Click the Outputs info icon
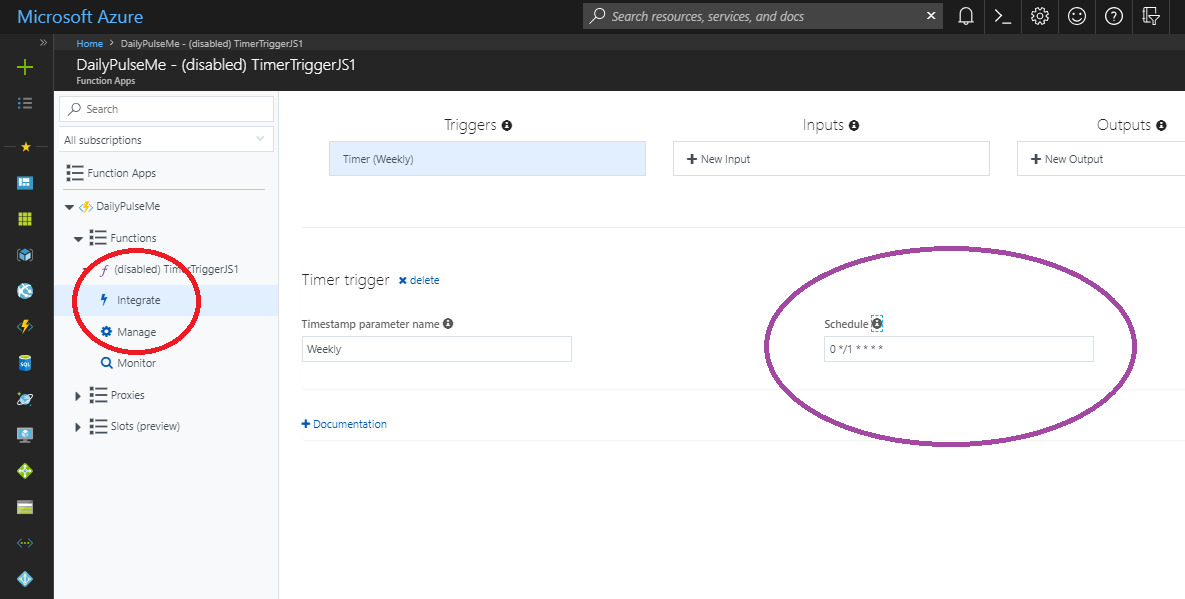 (x=1161, y=125)
